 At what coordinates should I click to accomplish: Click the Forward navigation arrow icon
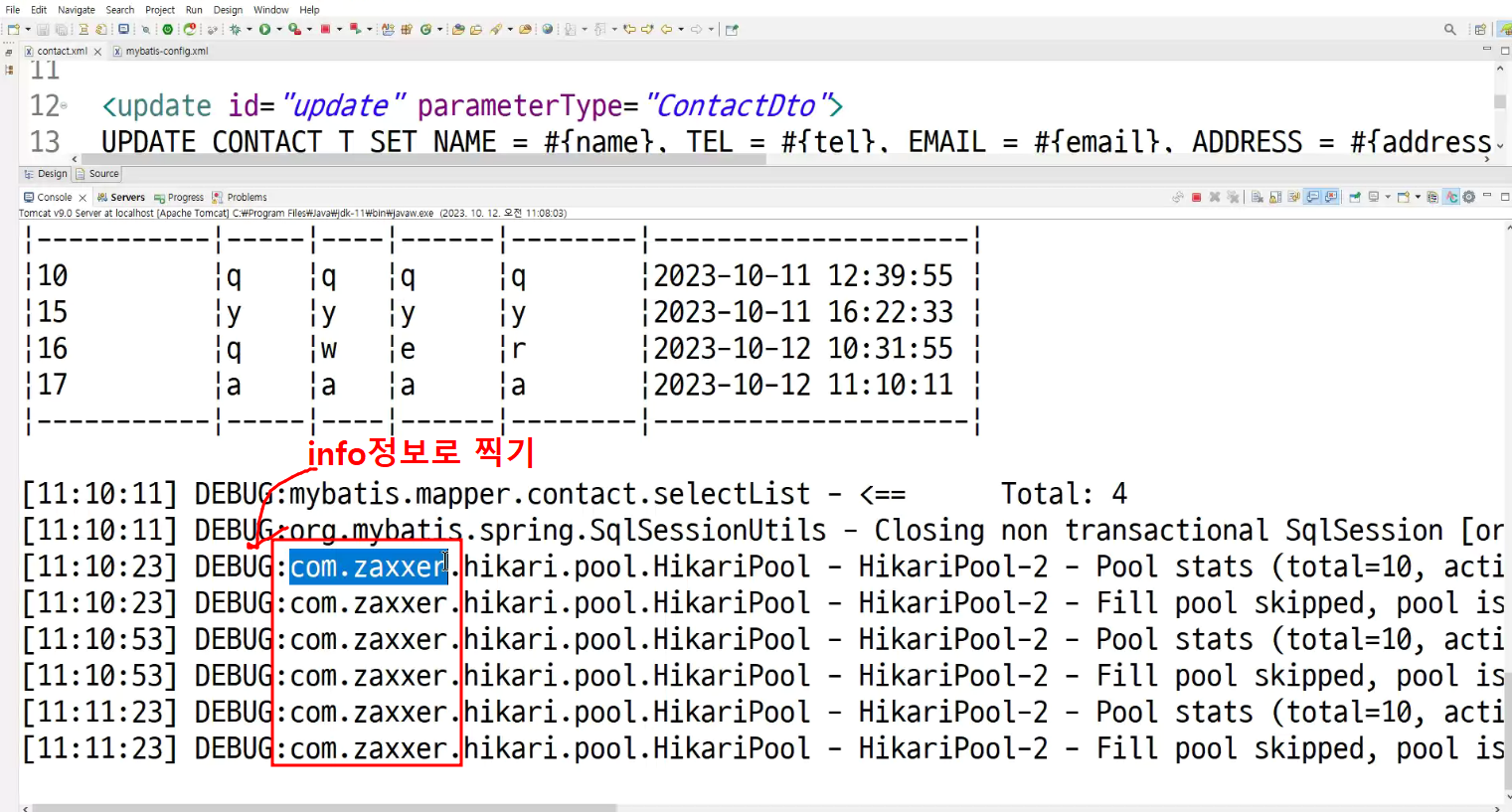pos(697,29)
